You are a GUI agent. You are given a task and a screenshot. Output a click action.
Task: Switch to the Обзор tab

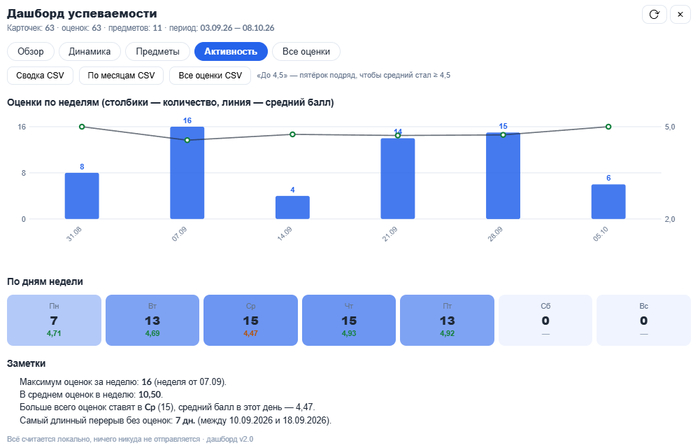[x=31, y=51]
